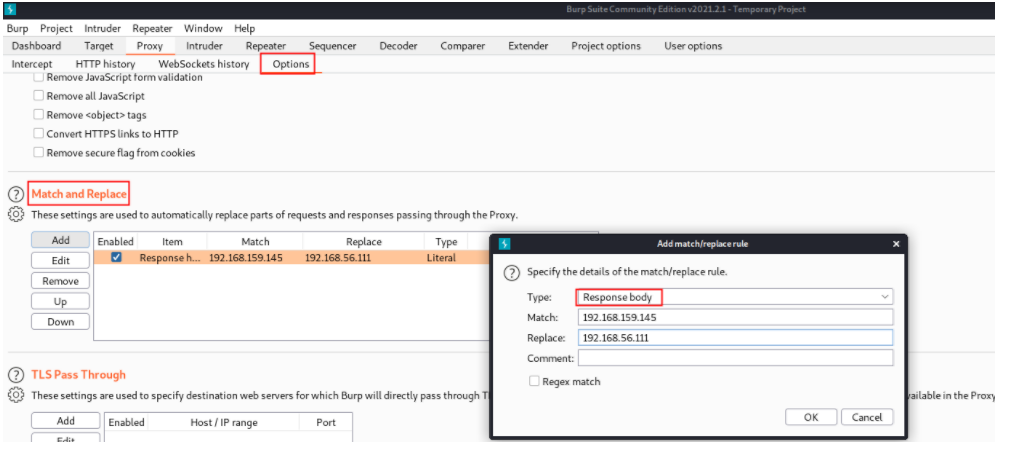The width and height of the screenshot is (1009, 454).
Task: Select the HTTP history sub-tab
Action: [106, 64]
